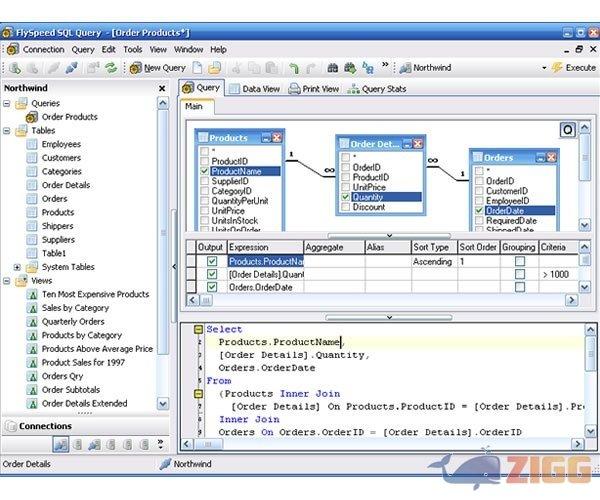Switch to the Data View tab
Viewport: 600px width, 500px height.
tap(254, 89)
